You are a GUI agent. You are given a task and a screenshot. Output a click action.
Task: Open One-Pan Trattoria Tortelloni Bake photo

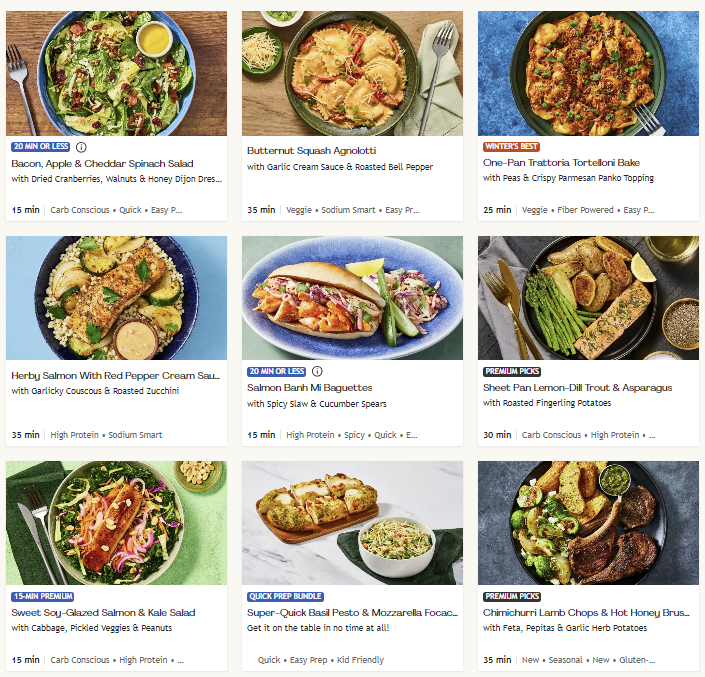click(x=588, y=73)
